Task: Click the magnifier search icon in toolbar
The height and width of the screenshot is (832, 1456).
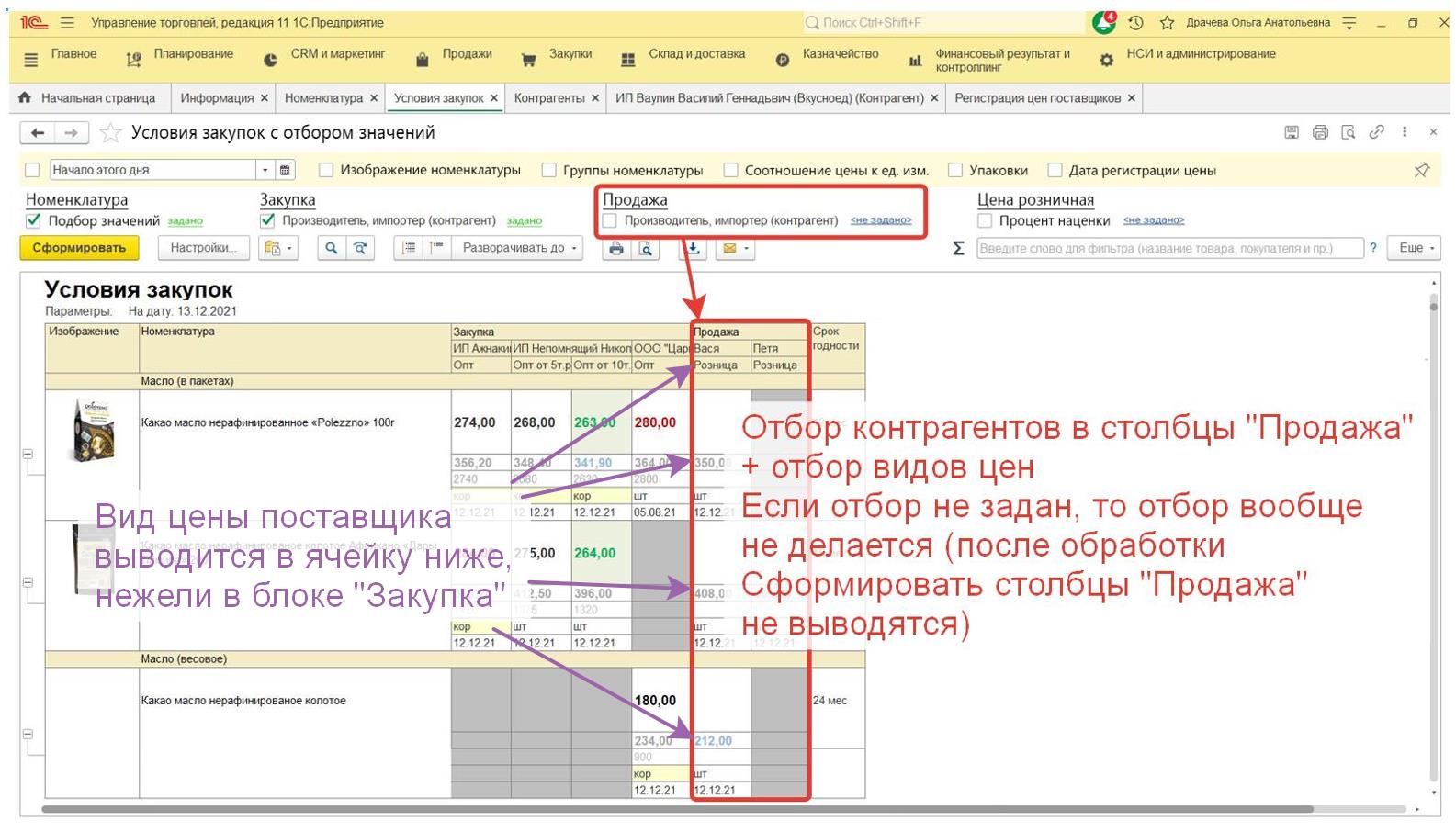Action: [x=332, y=248]
